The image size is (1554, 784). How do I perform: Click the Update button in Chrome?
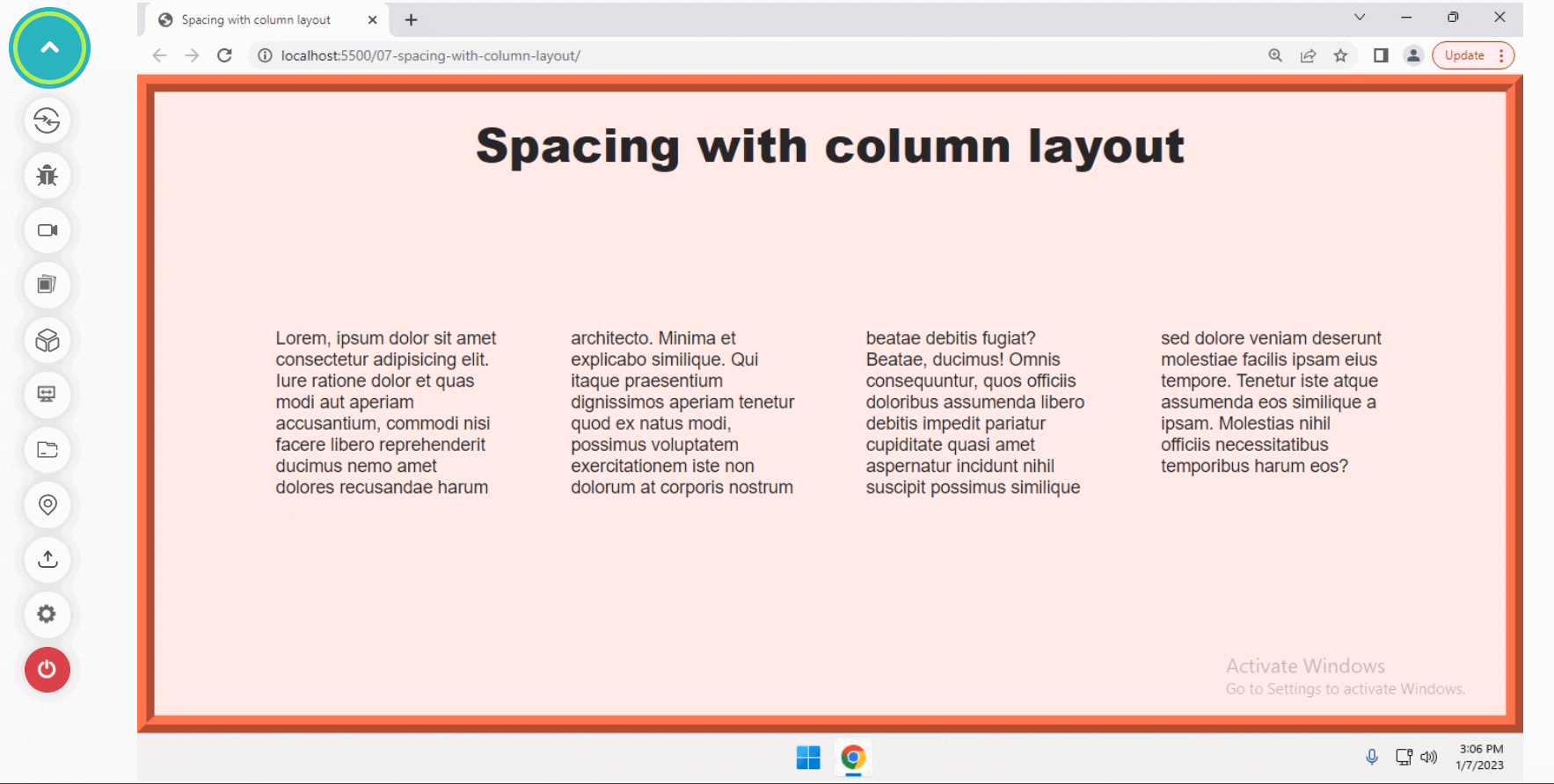point(1464,55)
